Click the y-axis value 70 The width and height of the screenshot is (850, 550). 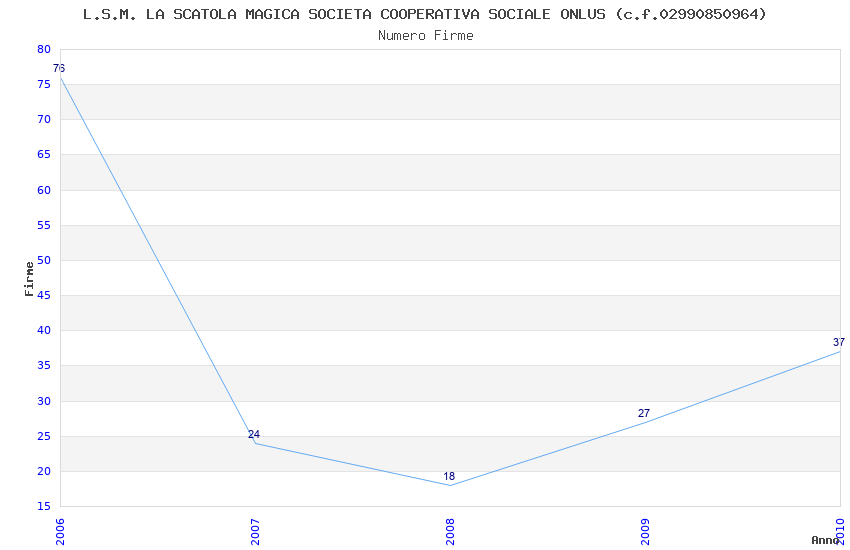44,119
